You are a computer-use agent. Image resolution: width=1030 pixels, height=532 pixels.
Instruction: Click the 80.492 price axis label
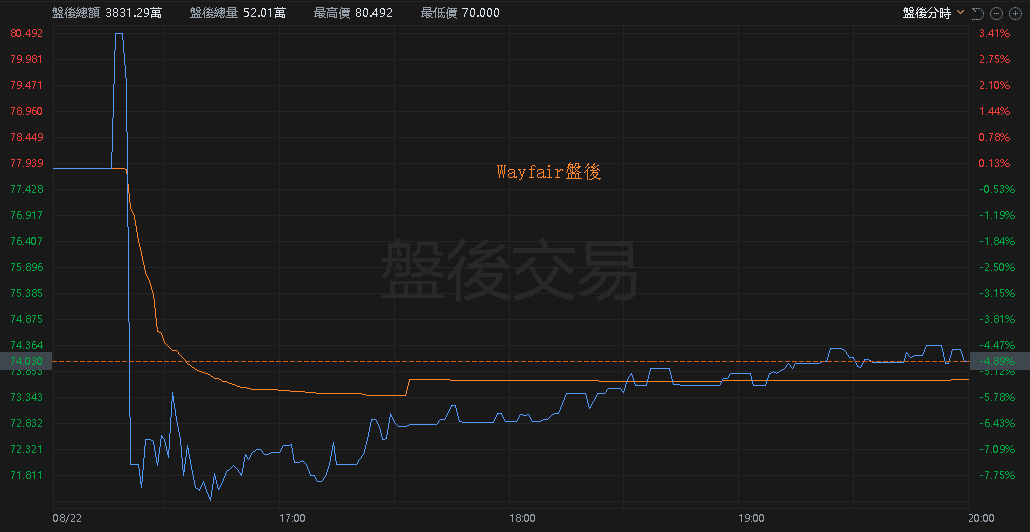click(27, 33)
